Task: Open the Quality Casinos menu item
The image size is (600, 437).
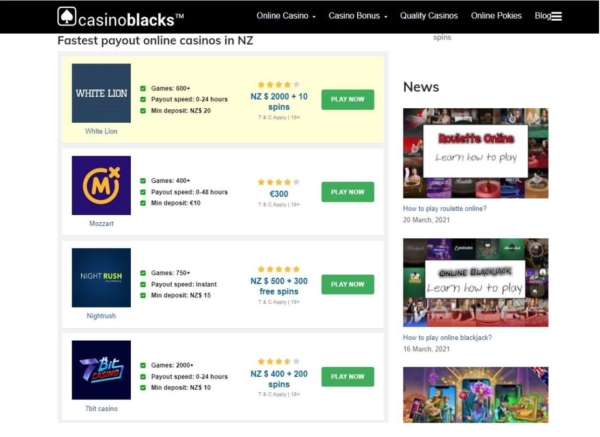Action: (x=428, y=16)
